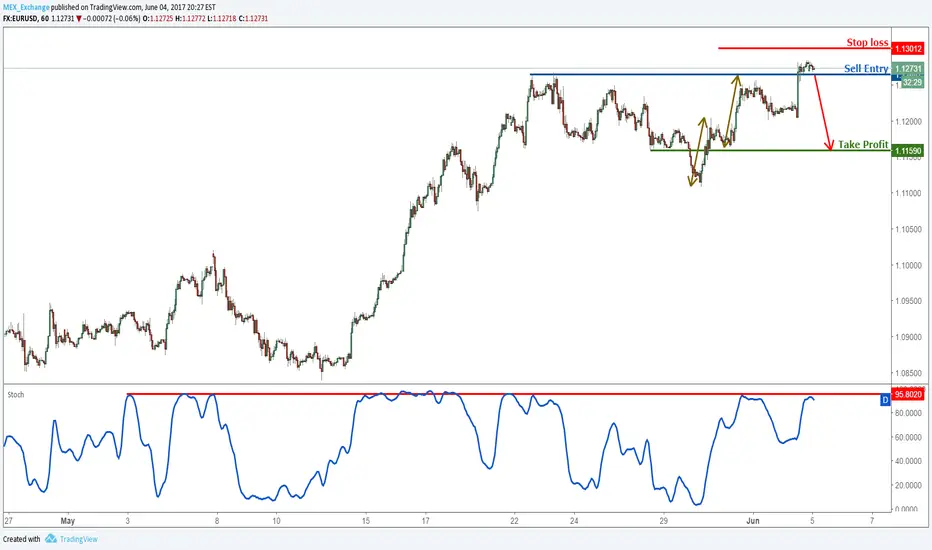Click the O:1.12725 open value
Screen dimensions: 932x550
(x=158, y=18)
